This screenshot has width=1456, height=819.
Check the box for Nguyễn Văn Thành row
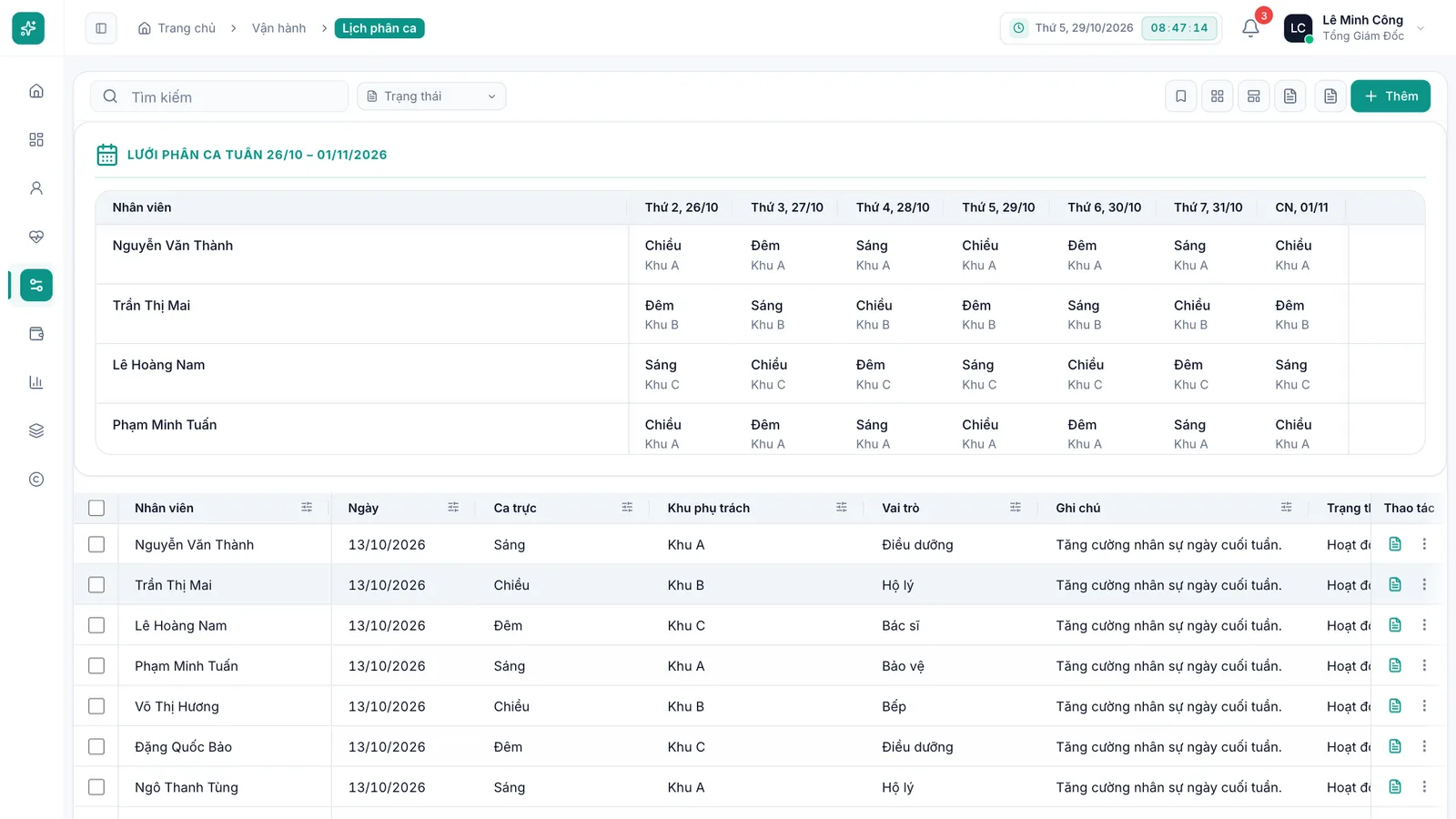(96, 544)
